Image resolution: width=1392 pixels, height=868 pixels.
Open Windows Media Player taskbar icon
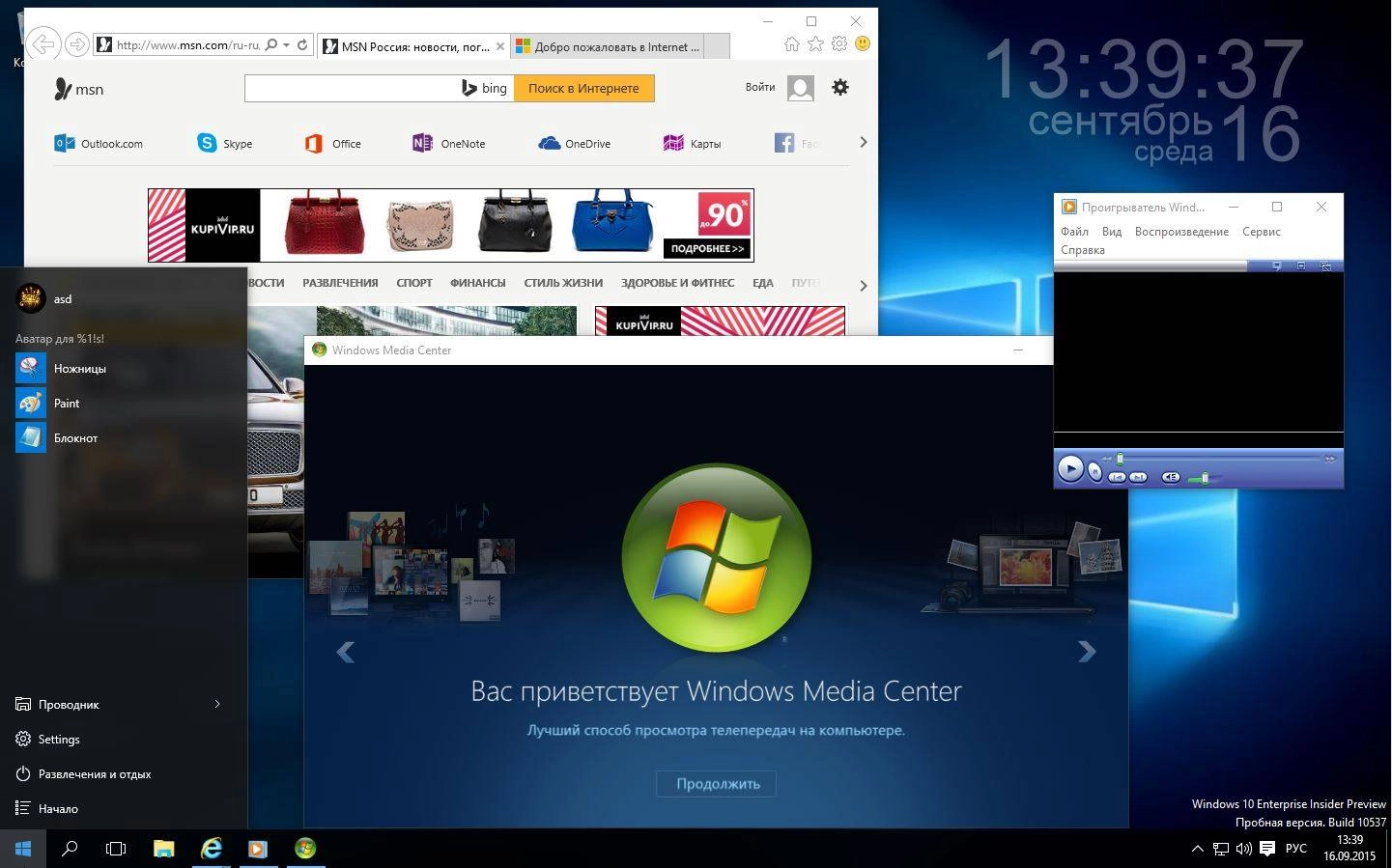click(x=258, y=849)
